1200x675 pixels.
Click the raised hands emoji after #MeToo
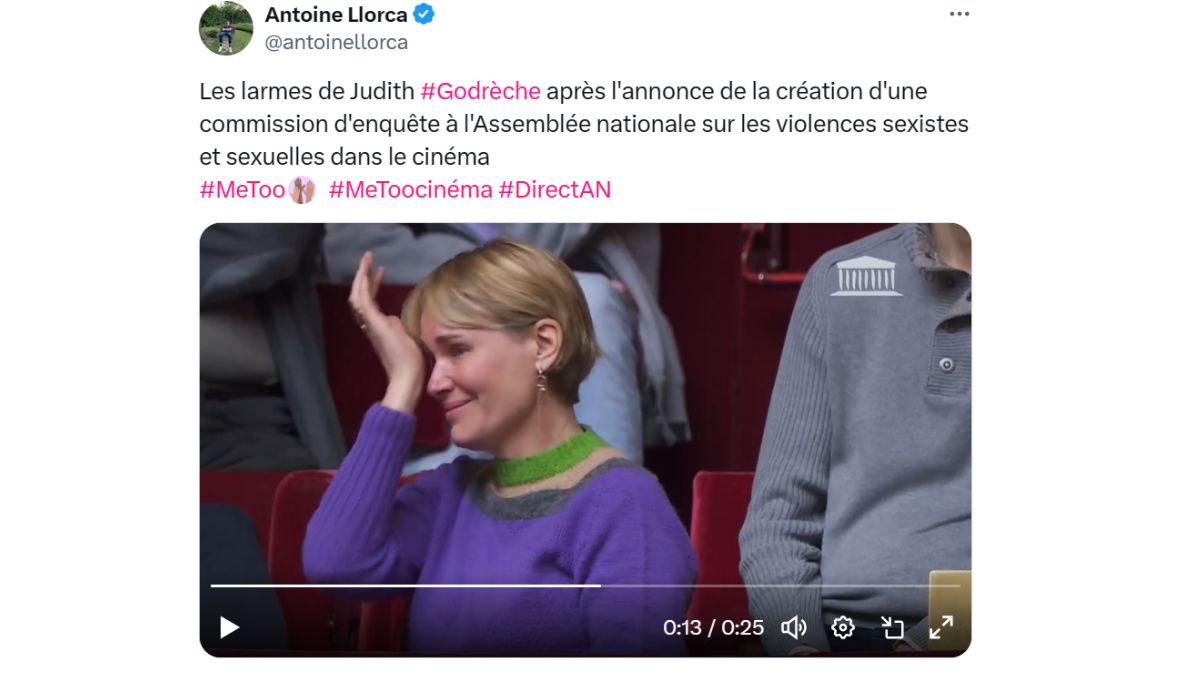(302, 190)
